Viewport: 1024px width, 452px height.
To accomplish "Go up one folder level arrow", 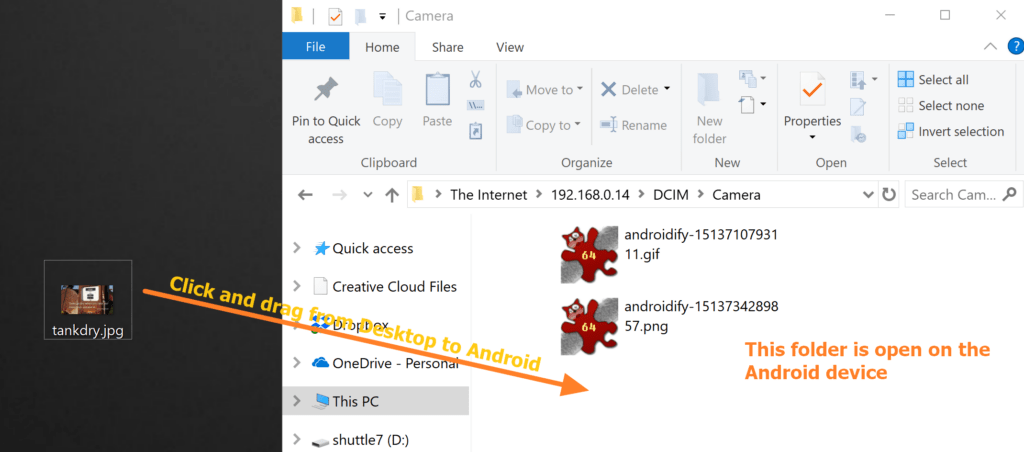I will pyautogui.click(x=392, y=195).
